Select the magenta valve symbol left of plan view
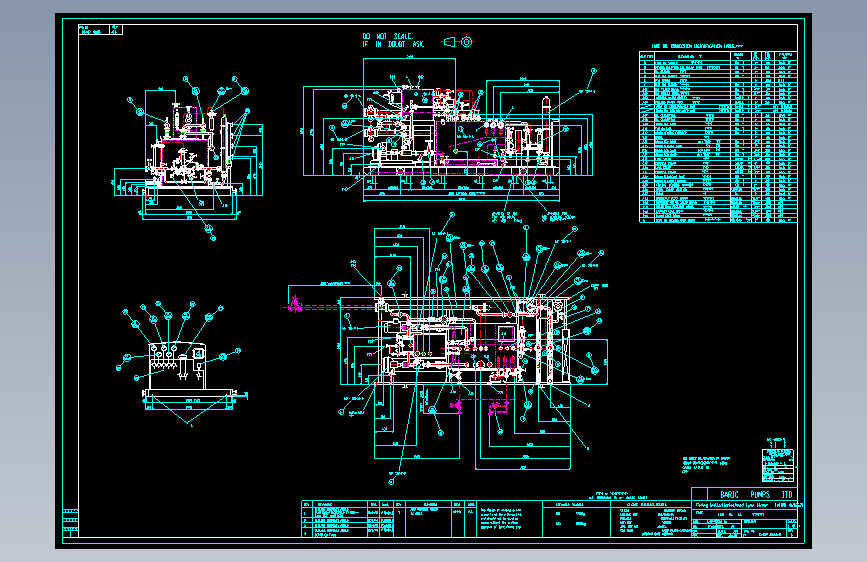This screenshot has width=867, height=562. 295,304
